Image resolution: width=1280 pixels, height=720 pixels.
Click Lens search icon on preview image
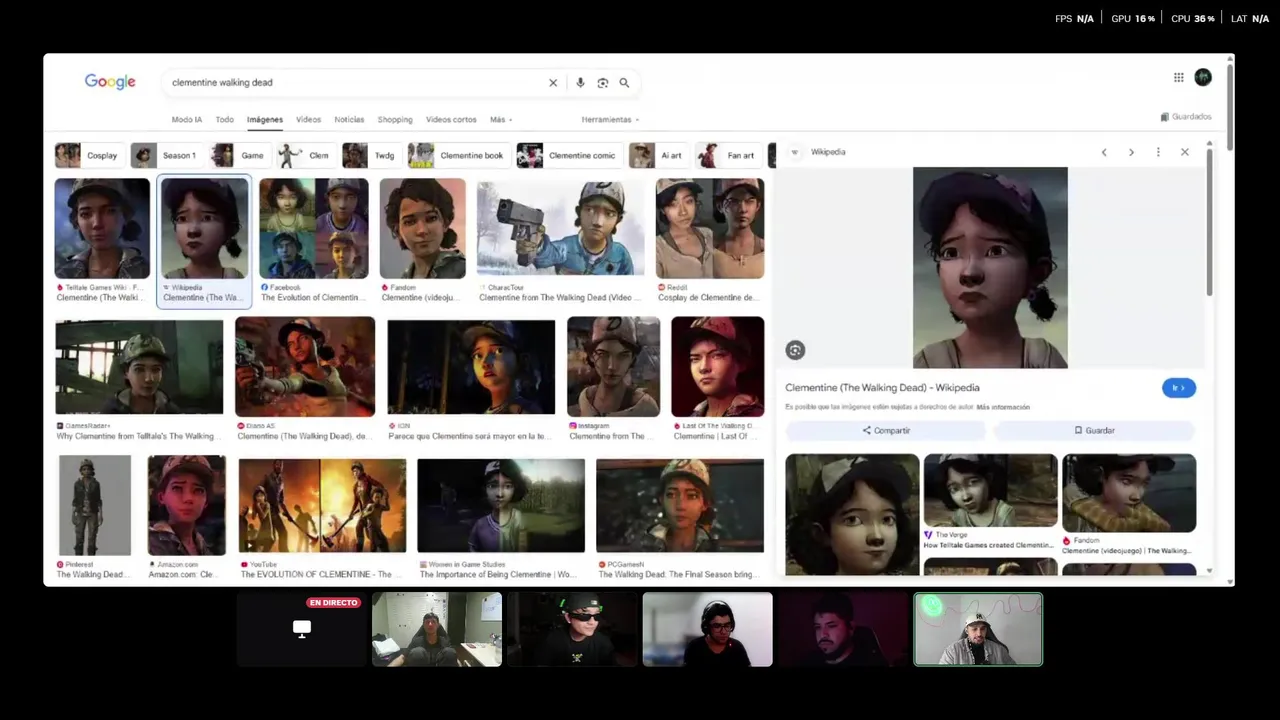[x=795, y=350]
